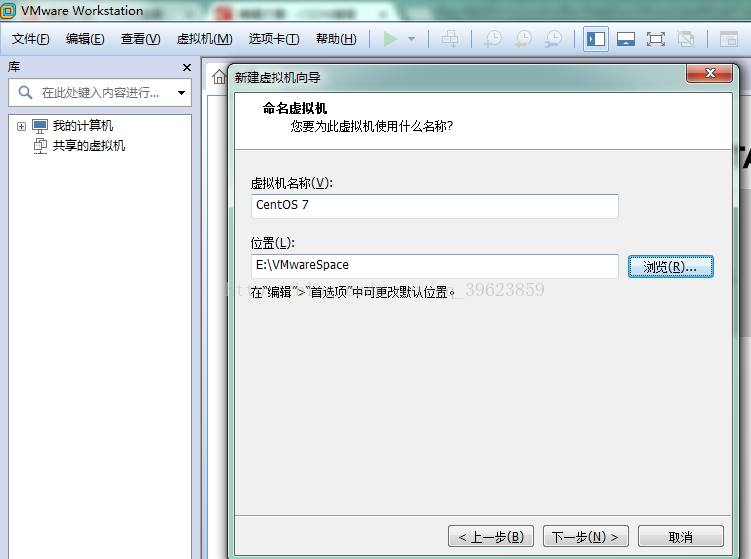Screen dimensions: 751x559
Task: Click the 浏览(R)... browse button
Action: (671, 266)
